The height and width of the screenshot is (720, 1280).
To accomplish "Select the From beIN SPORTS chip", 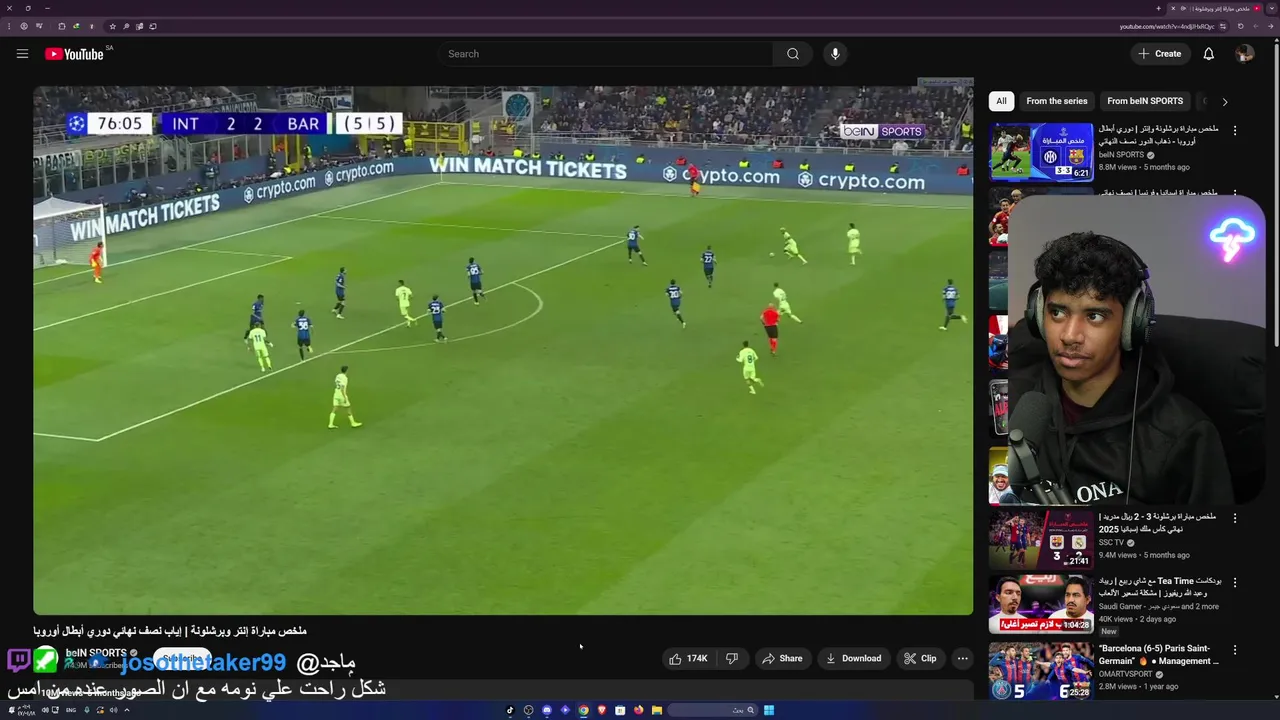I will pyautogui.click(x=1145, y=101).
